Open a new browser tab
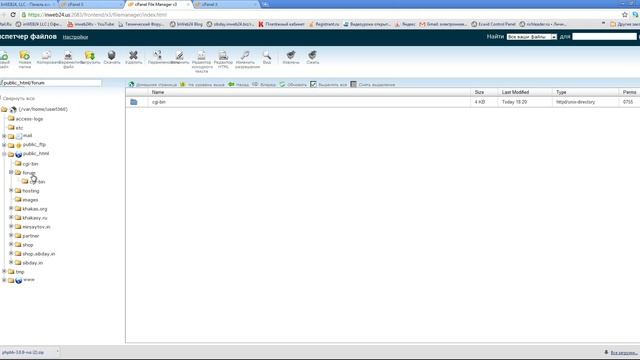The image size is (640, 360). click(x=265, y=4)
